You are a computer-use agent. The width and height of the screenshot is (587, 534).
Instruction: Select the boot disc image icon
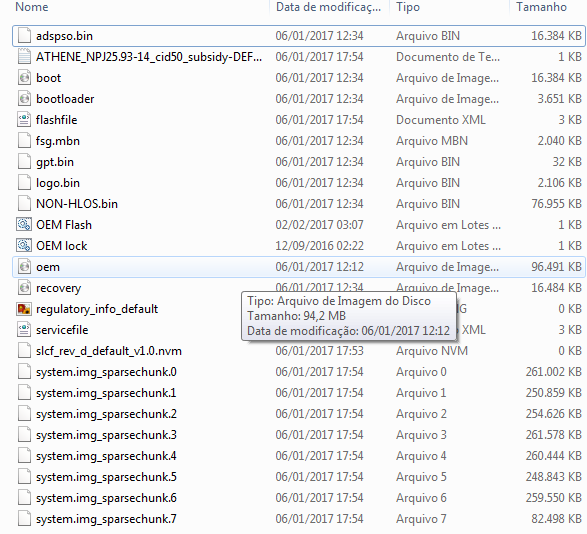pos(24,78)
